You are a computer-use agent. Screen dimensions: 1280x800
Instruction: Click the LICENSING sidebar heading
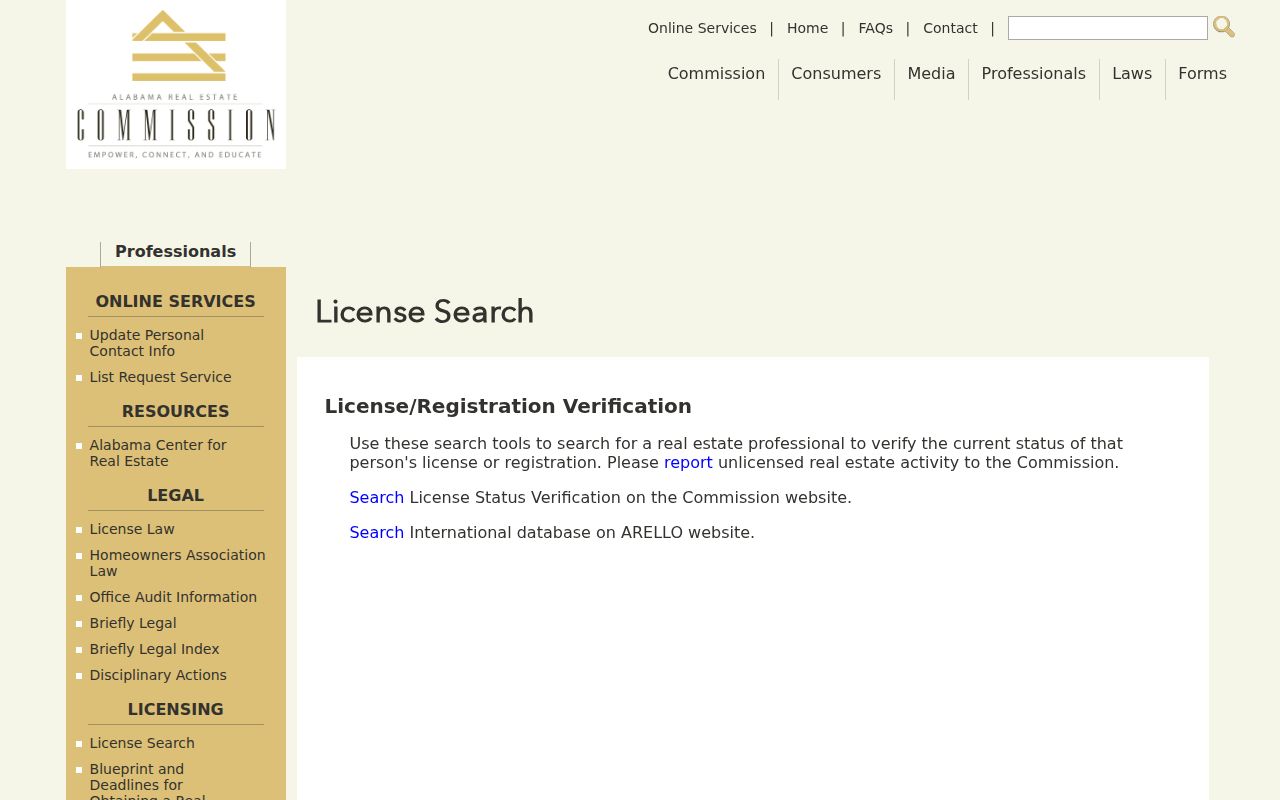(175, 710)
